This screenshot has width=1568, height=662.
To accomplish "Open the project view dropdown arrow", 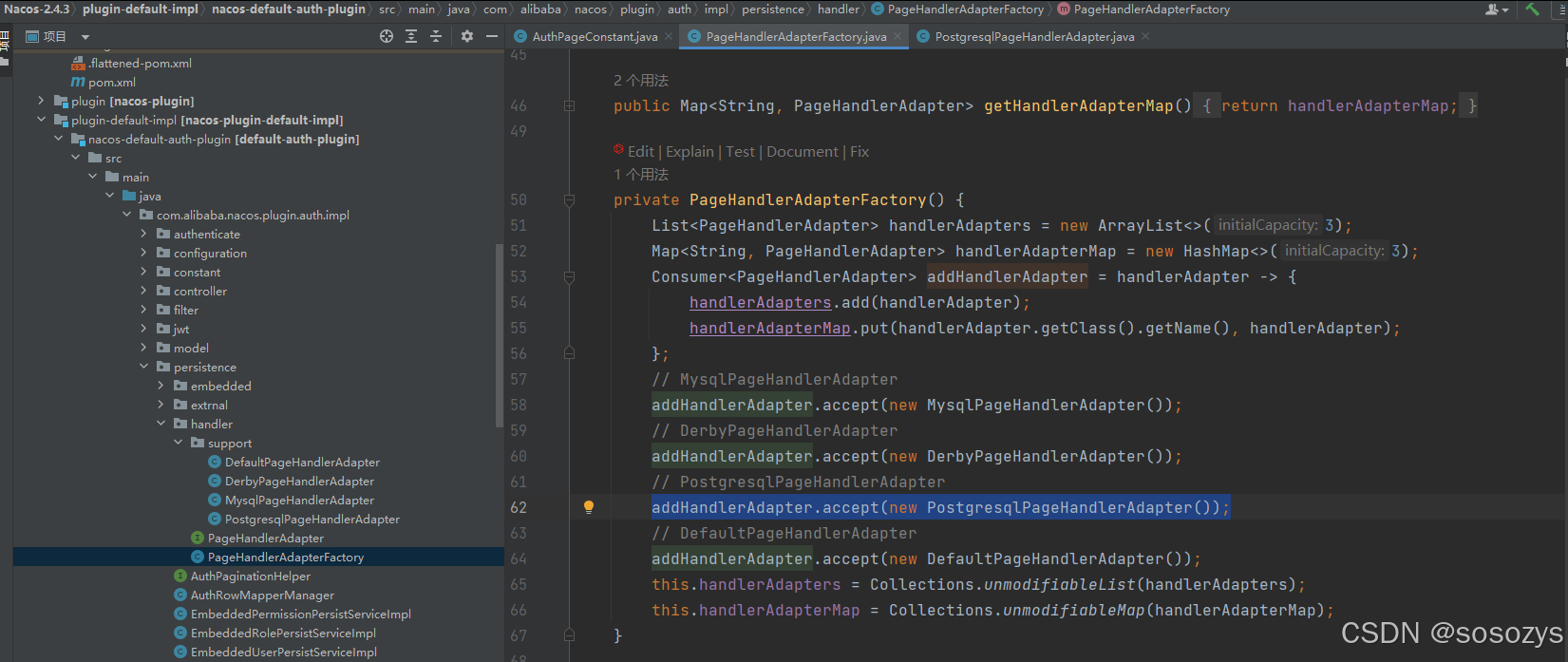I will pyautogui.click(x=85, y=37).
